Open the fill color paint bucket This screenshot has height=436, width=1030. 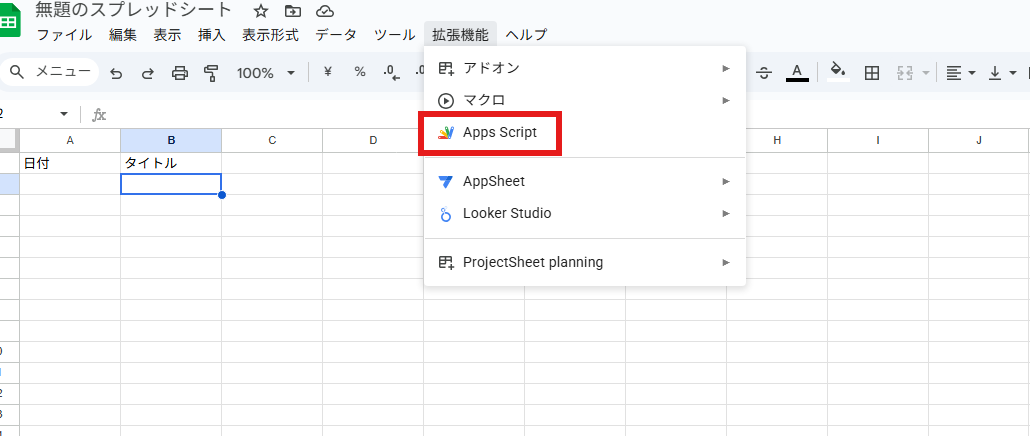coord(838,72)
